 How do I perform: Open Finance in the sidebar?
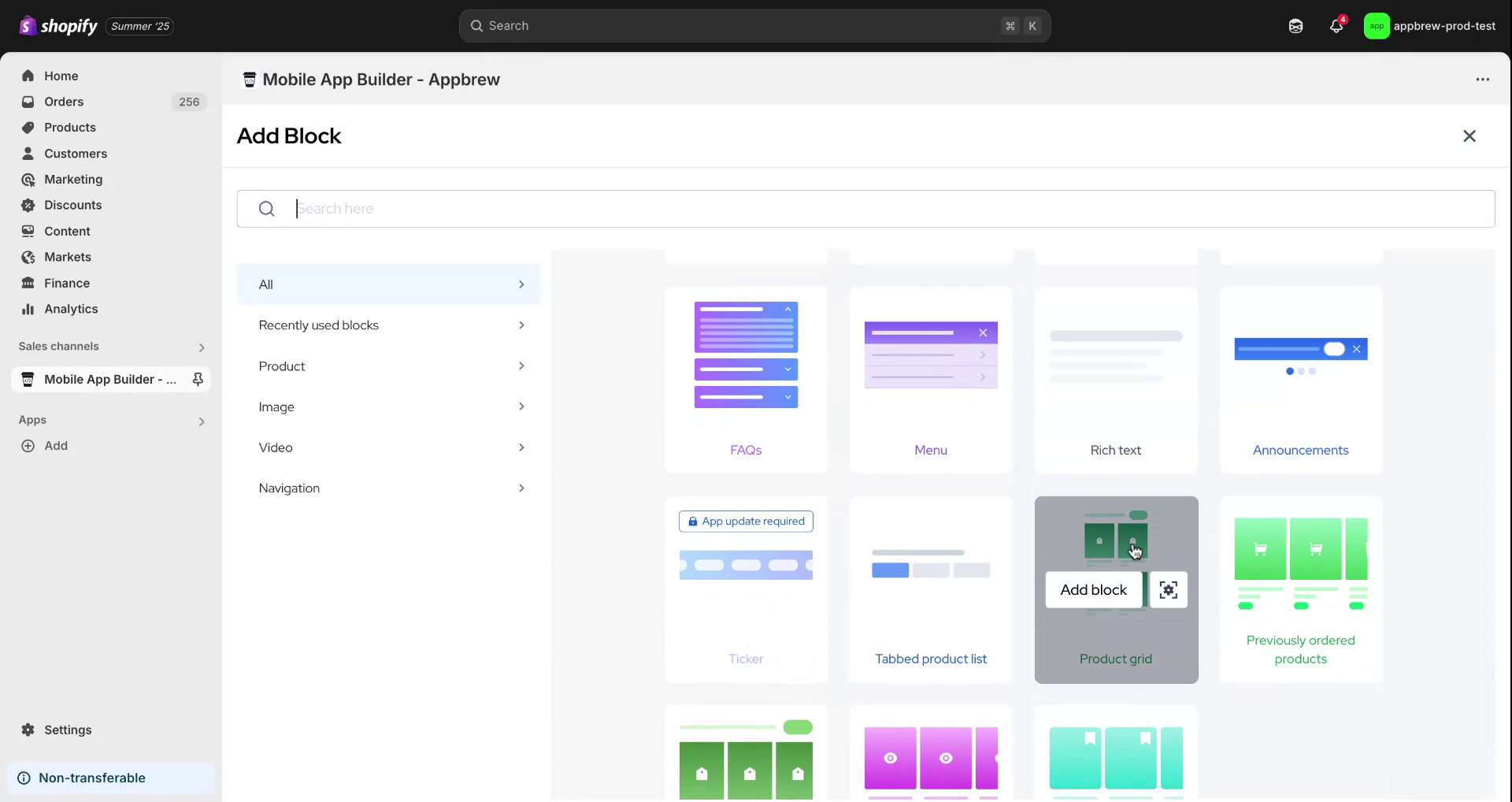[67, 283]
